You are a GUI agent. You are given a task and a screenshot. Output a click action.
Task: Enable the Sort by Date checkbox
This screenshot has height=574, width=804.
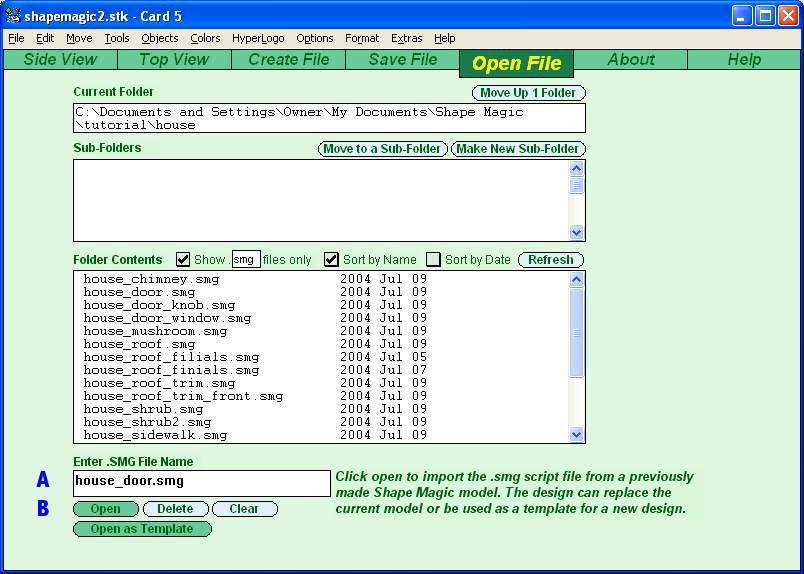point(434,259)
